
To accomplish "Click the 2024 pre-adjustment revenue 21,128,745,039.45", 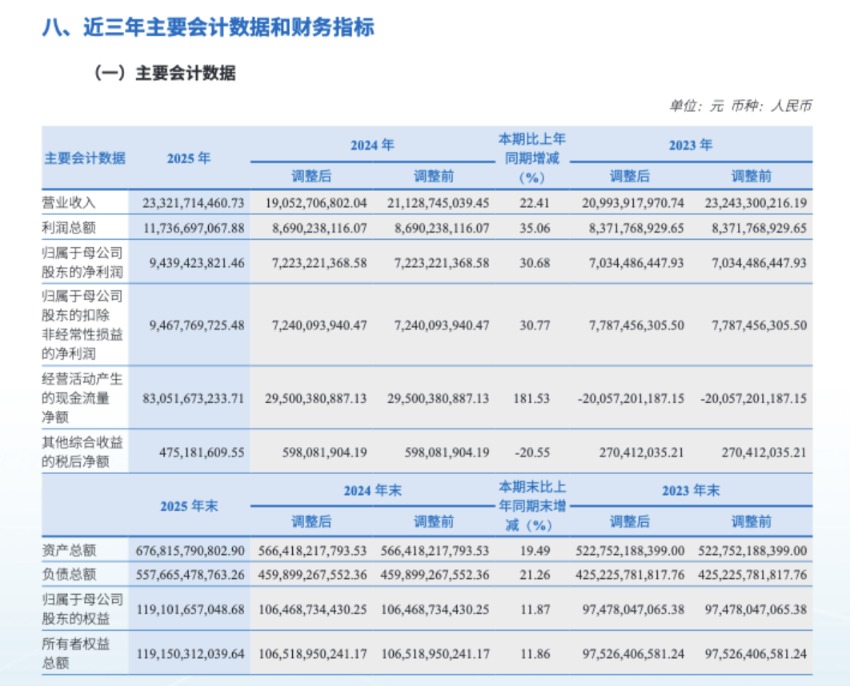I will pos(432,202).
